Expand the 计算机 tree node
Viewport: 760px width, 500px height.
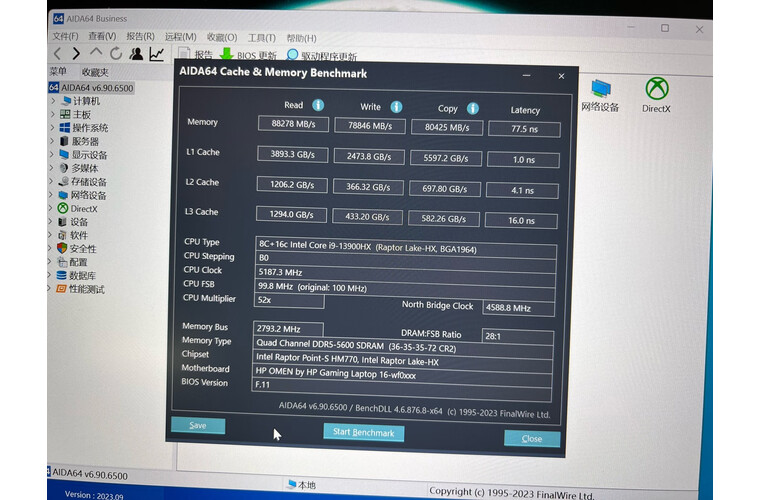(53, 101)
